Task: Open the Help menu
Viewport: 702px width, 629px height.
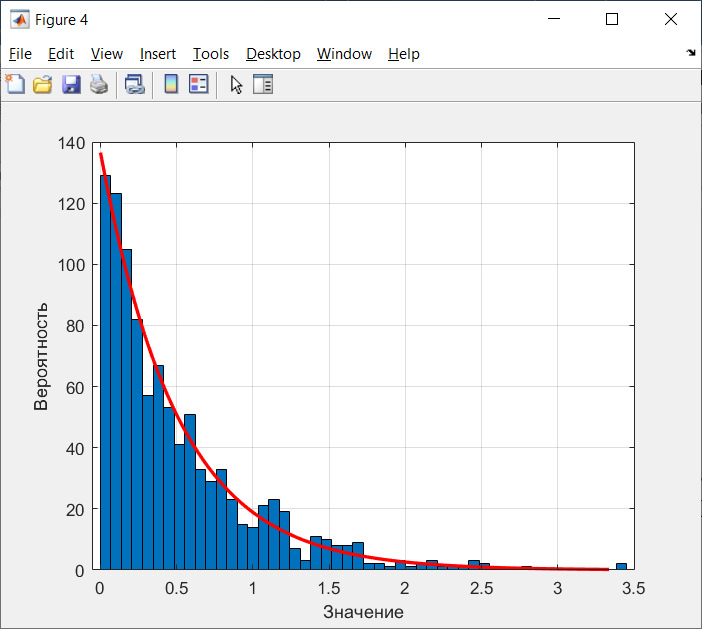Action: (404, 54)
